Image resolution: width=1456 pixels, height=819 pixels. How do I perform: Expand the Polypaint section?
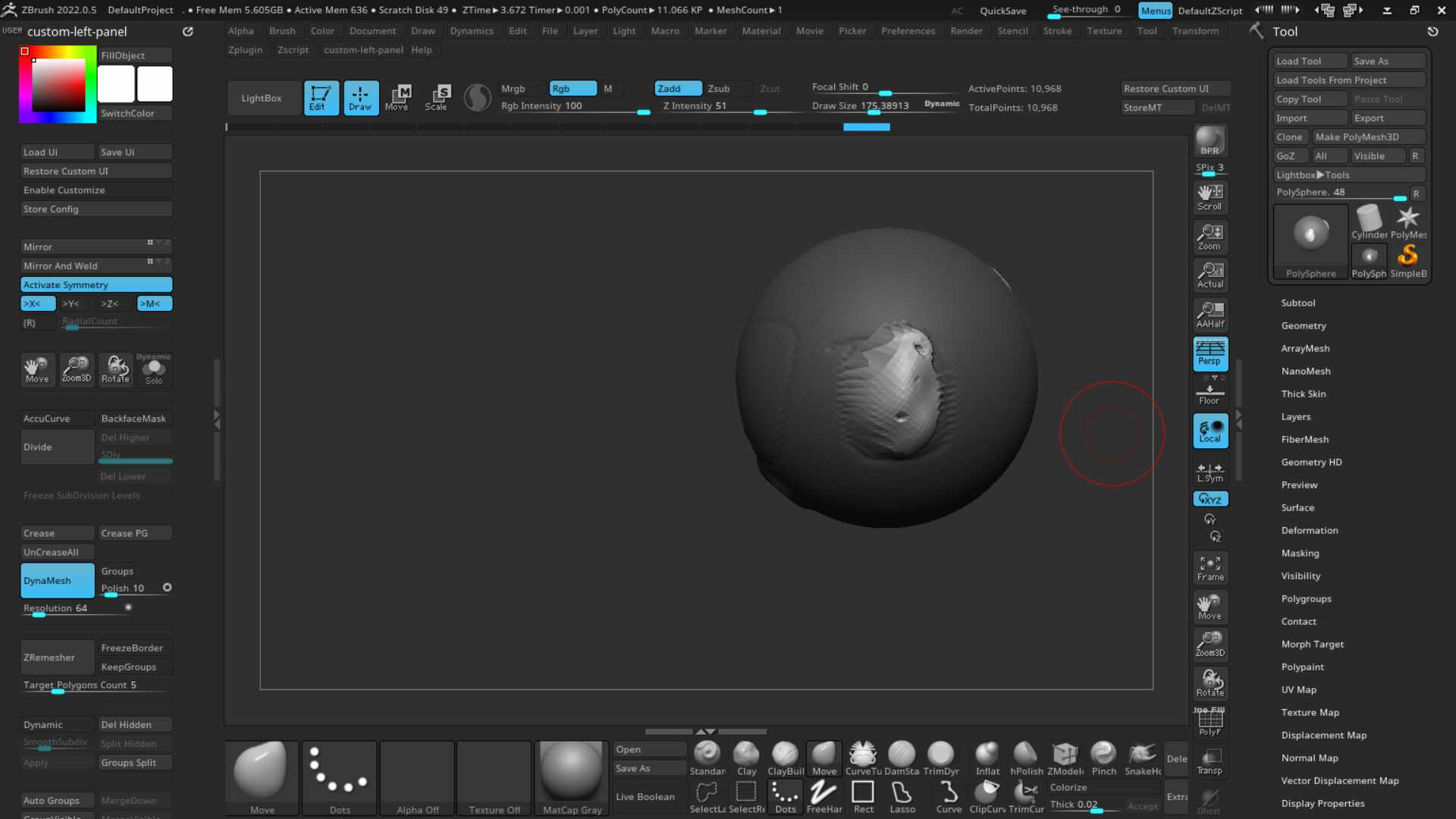click(x=1302, y=667)
